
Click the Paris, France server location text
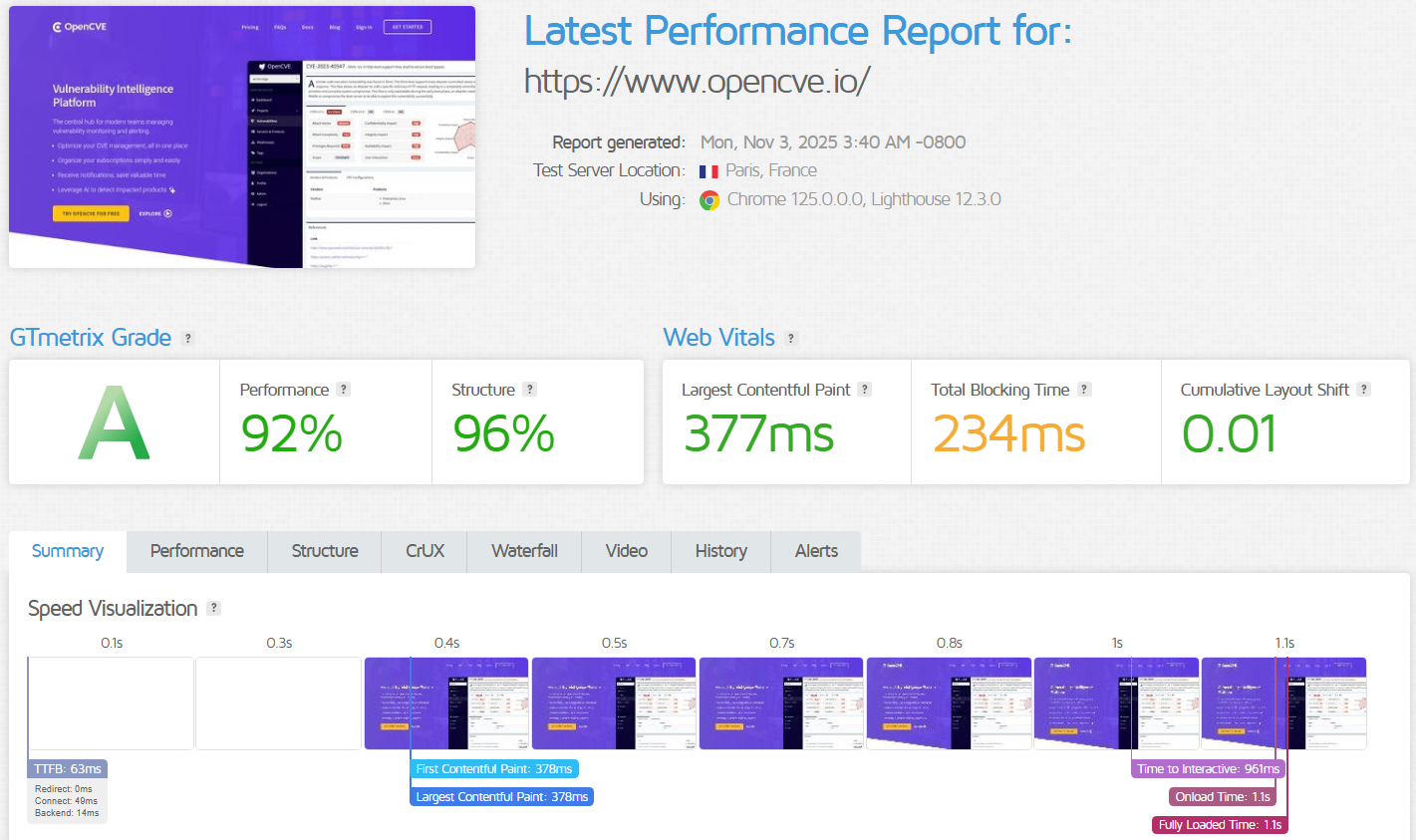[771, 170]
